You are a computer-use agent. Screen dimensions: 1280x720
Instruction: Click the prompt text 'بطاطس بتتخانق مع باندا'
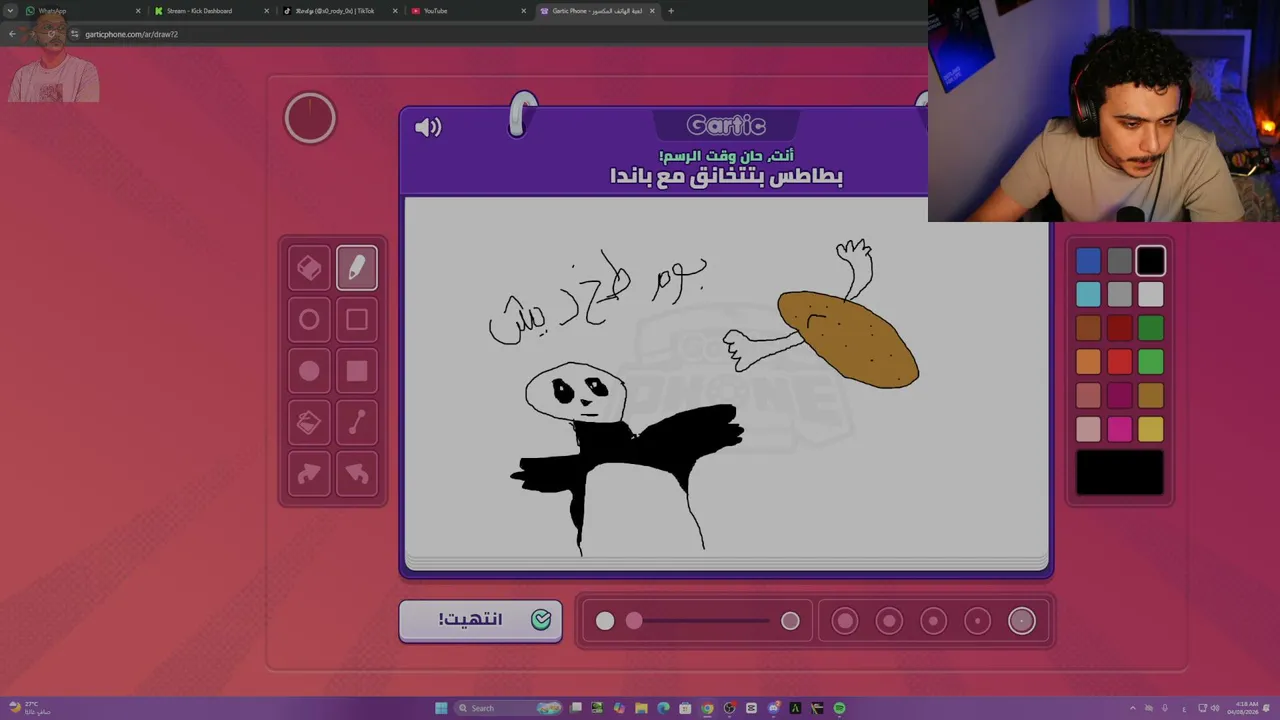726,177
